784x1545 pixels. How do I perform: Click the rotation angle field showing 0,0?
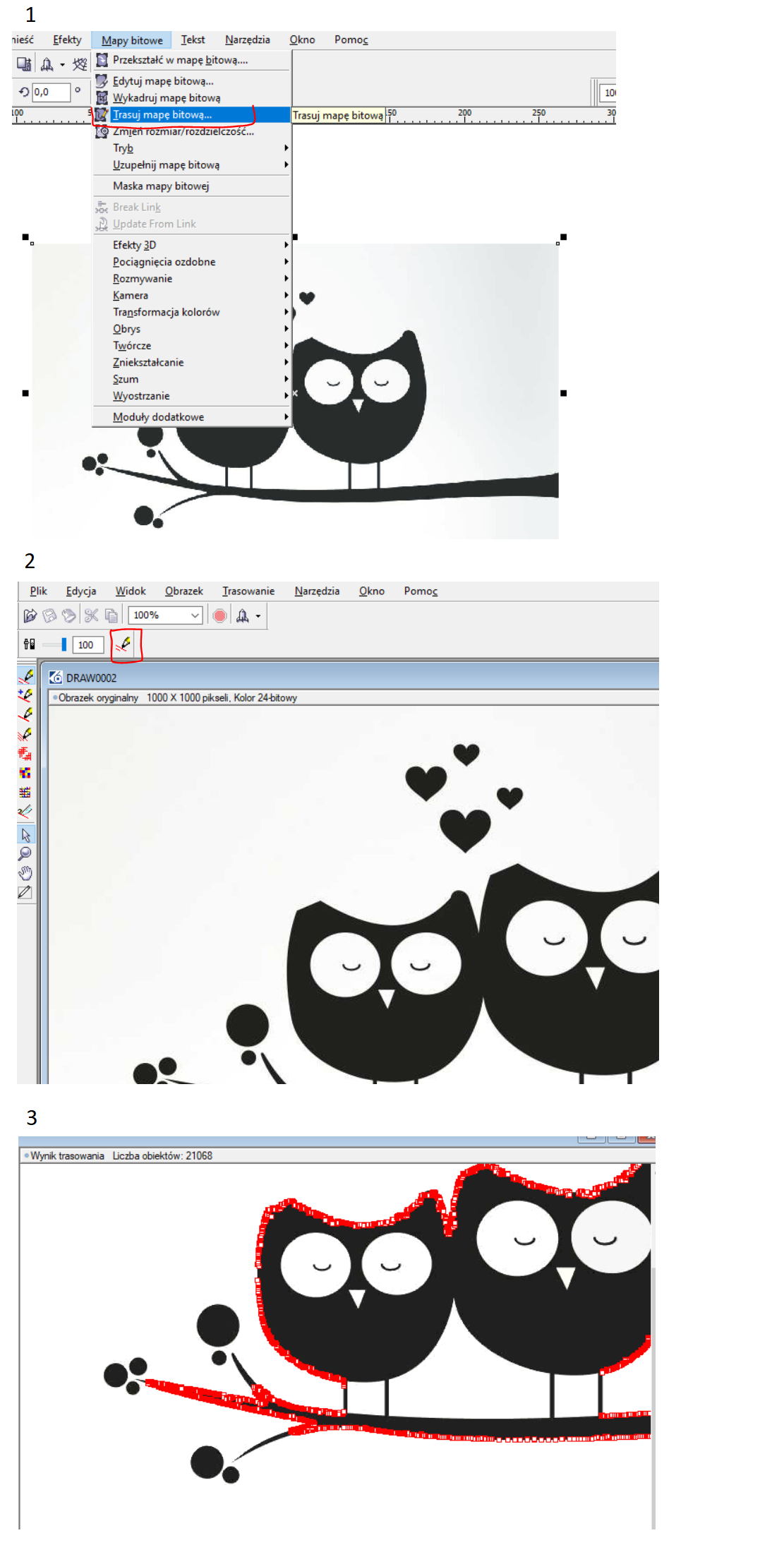(50, 92)
